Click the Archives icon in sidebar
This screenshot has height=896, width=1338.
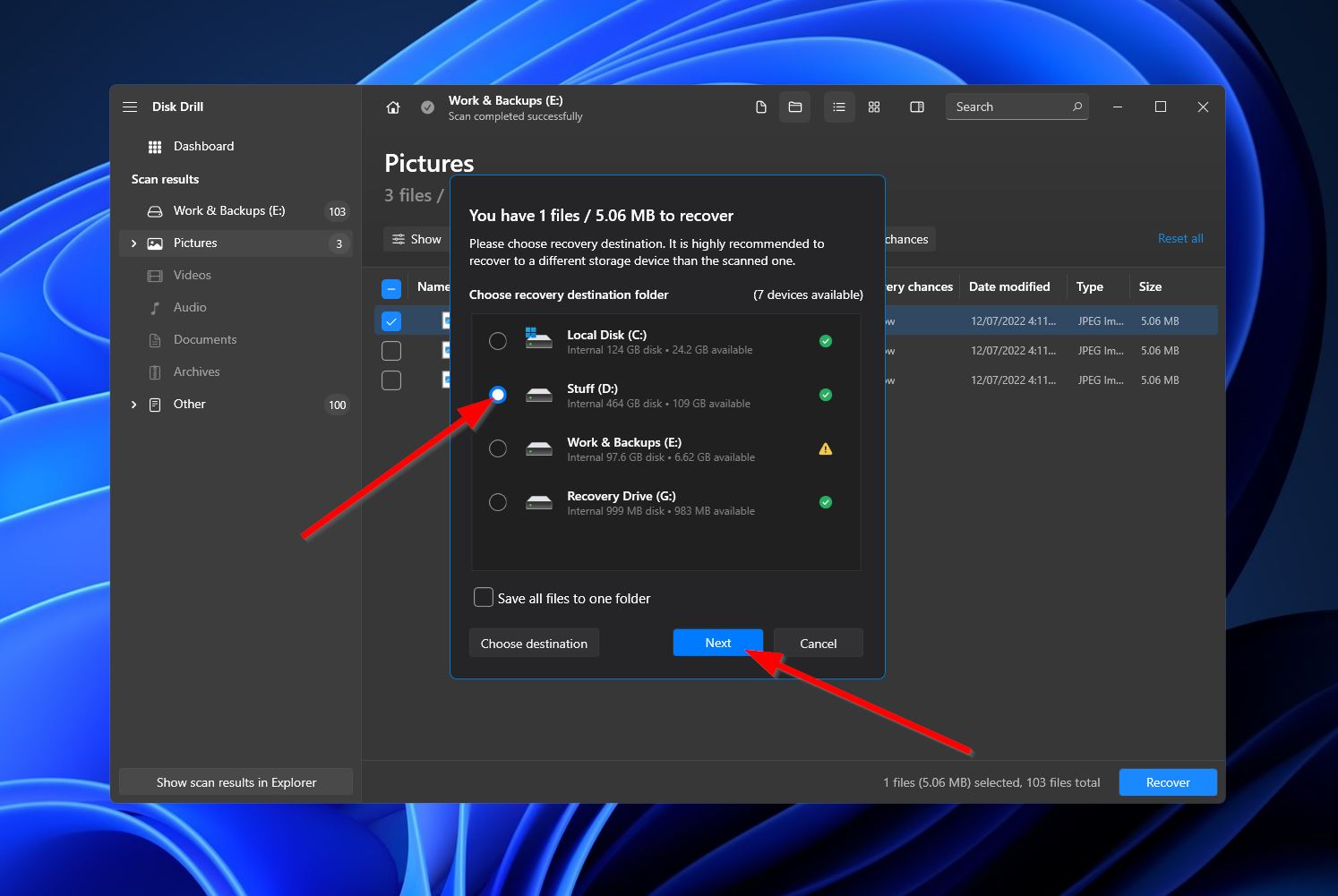tap(155, 372)
